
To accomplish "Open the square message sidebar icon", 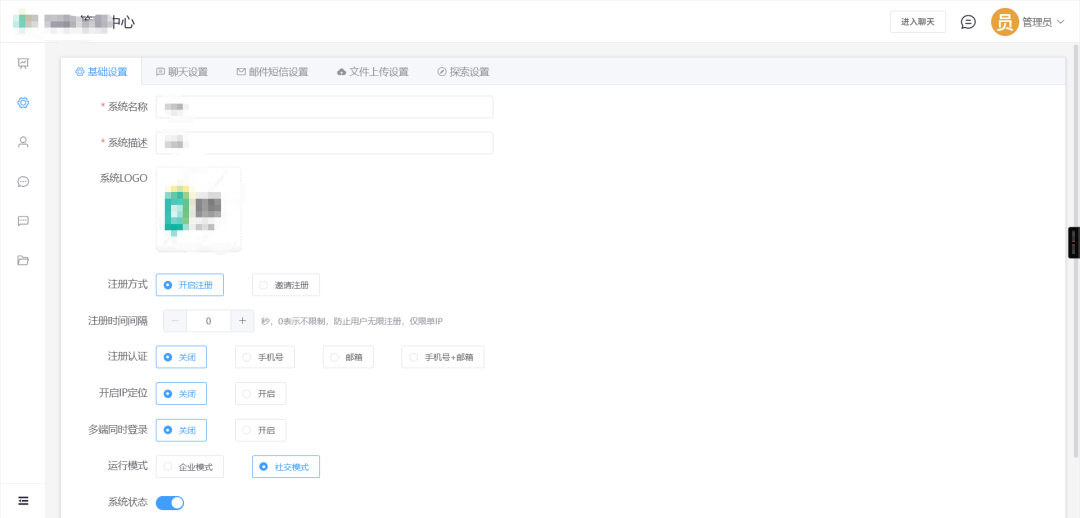I will (23, 221).
